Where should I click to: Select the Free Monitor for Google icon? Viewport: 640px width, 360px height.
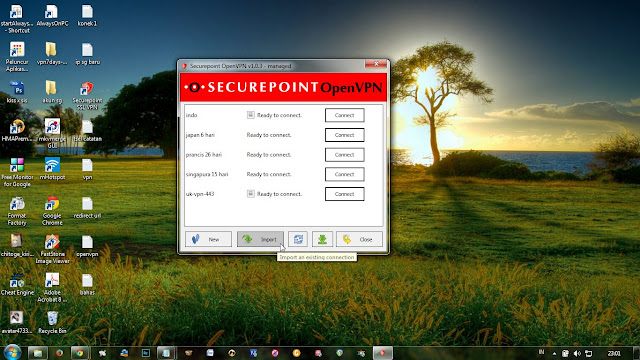[x=17, y=172]
